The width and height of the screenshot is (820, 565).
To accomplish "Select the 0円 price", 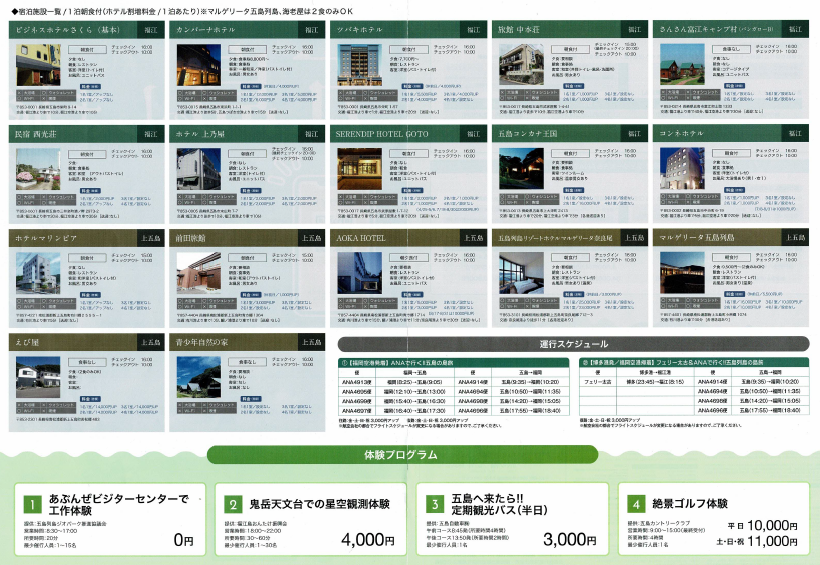I will click(x=183, y=540).
